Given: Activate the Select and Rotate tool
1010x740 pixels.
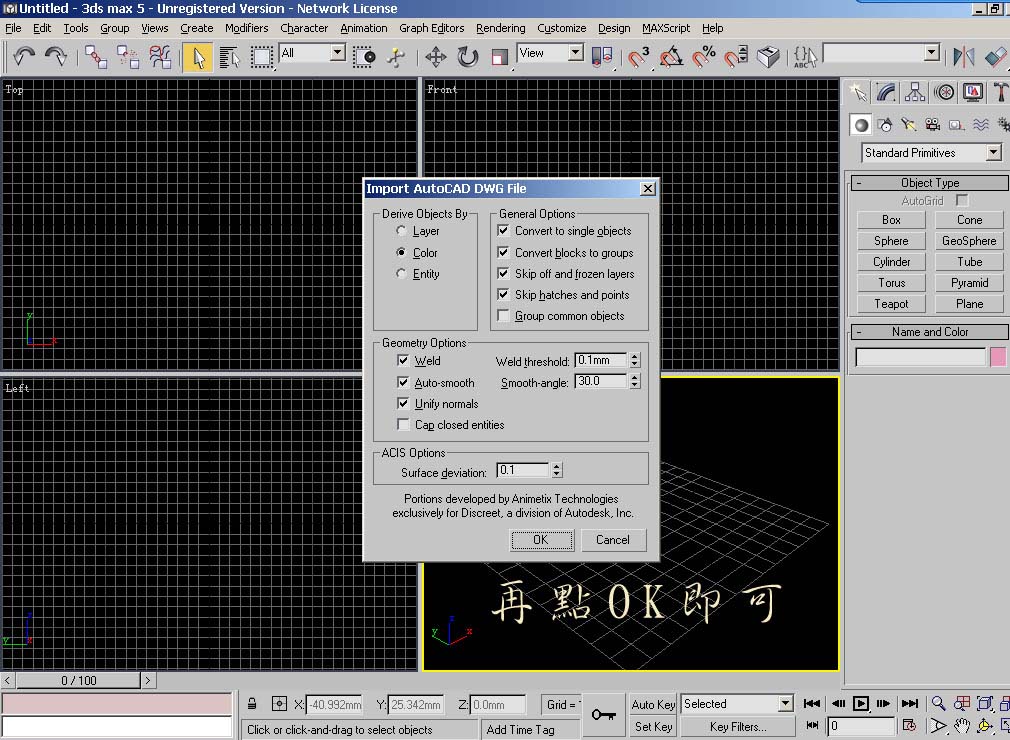Looking at the screenshot, I should (x=468, y=57).
